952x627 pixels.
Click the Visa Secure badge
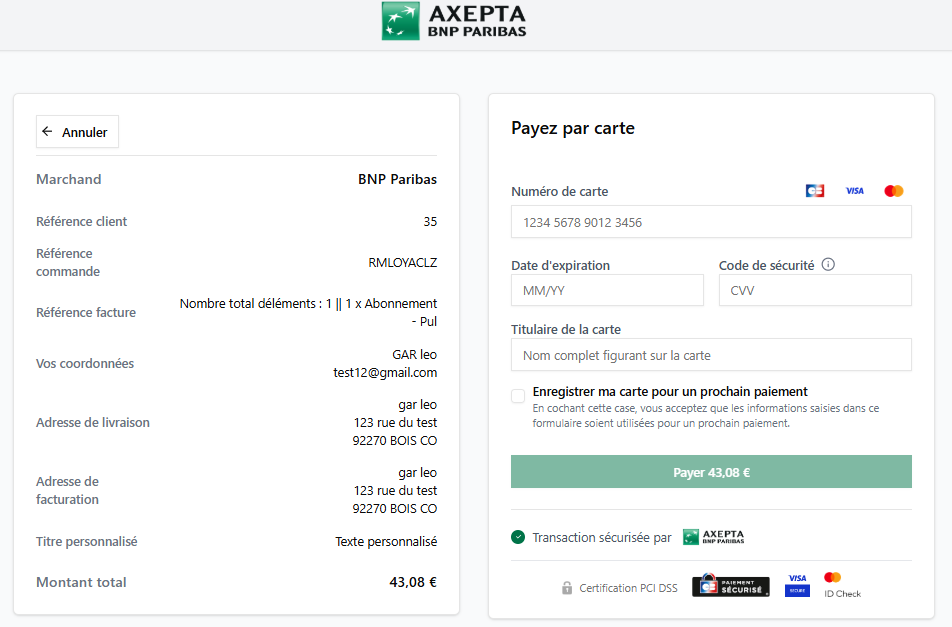797,585
